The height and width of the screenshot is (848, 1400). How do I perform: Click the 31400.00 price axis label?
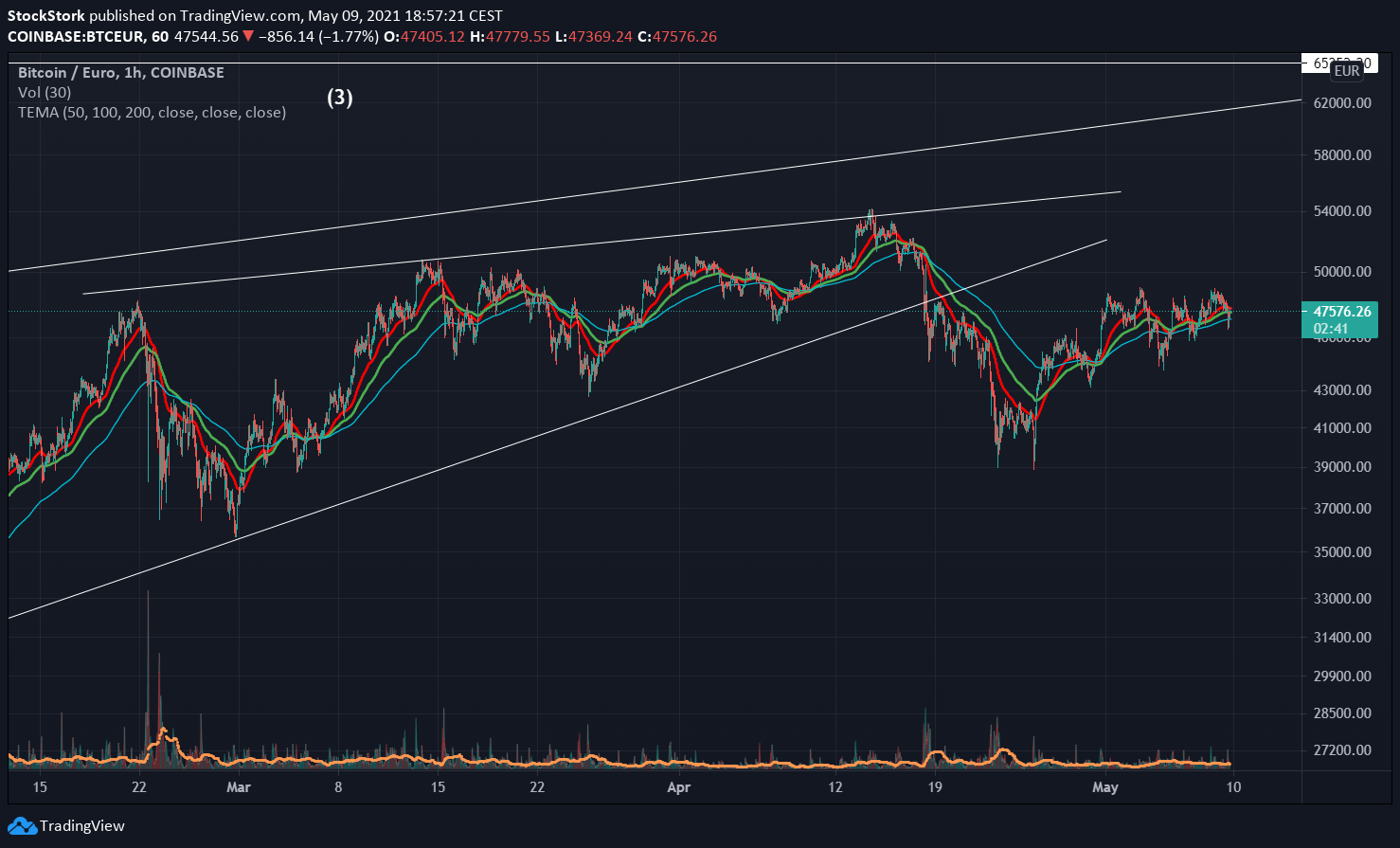[x=1341, y=638]
